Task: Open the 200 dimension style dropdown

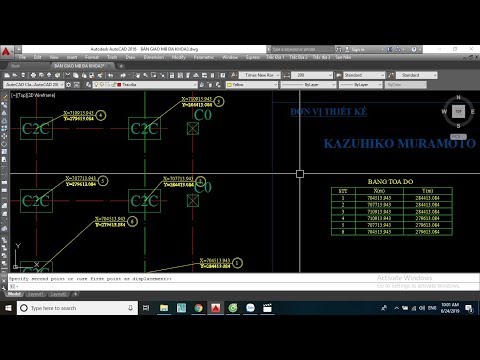Action: point(312,75)
